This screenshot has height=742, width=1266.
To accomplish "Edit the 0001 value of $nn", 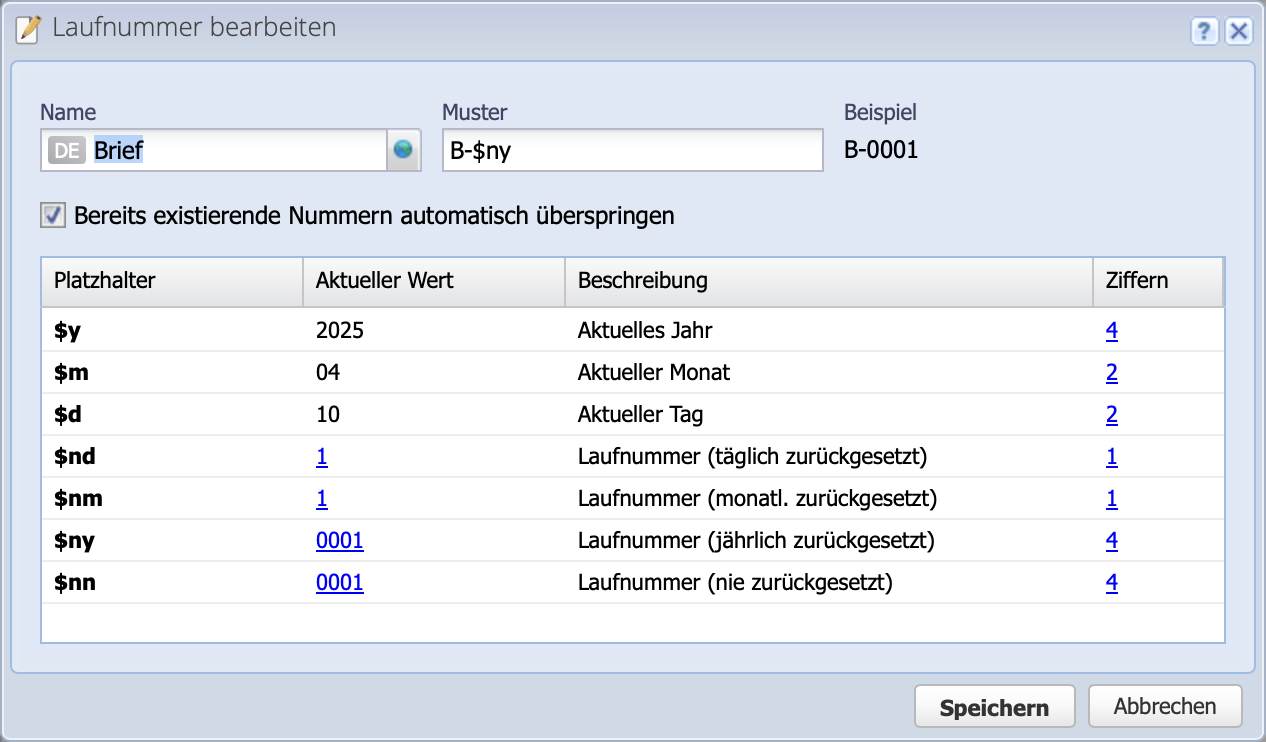I will click(339, 582).
